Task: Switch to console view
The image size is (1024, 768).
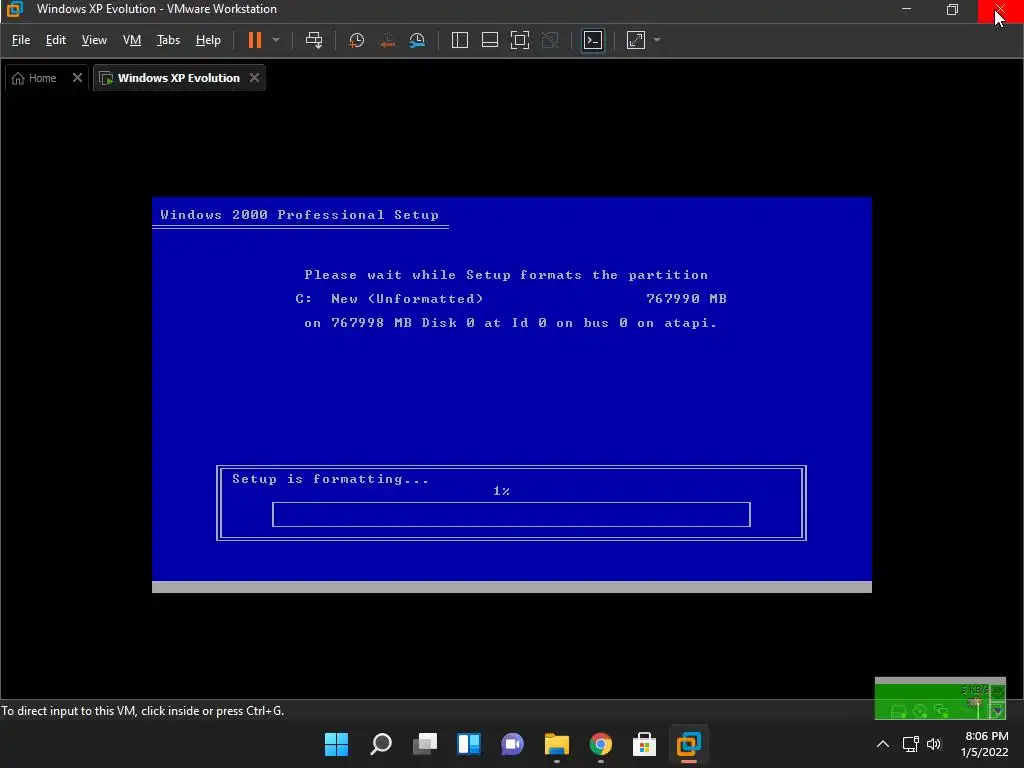Action: coord(593,40)
